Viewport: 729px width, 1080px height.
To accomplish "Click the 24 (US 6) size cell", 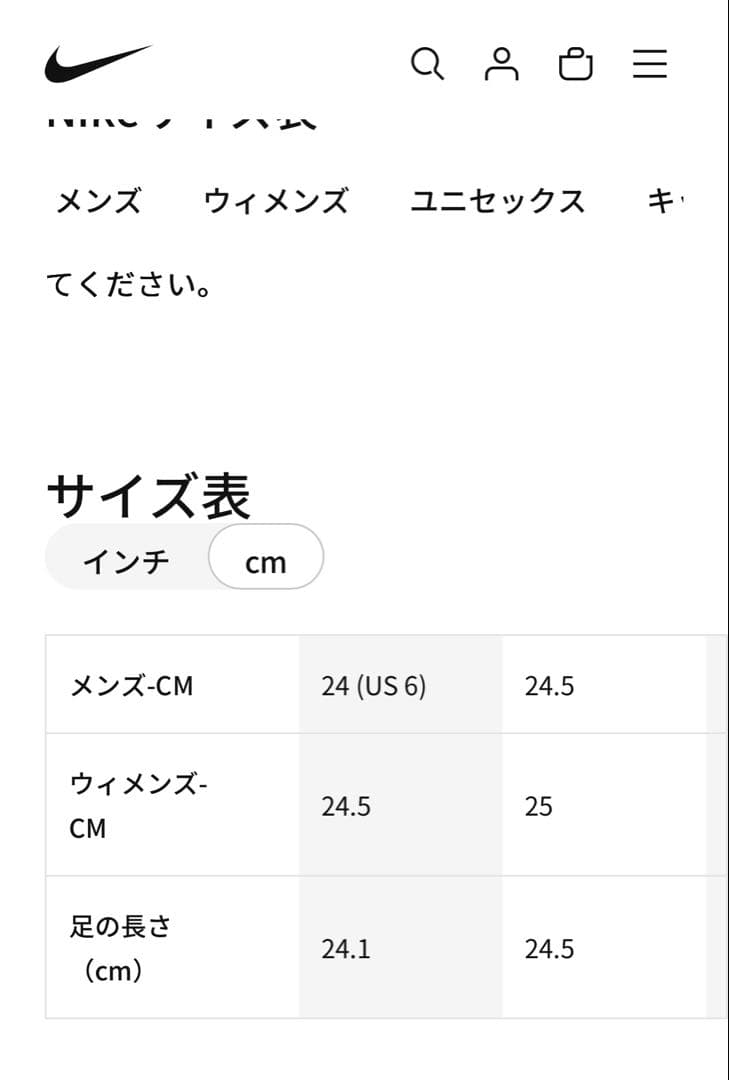I will tap(374, 687).
